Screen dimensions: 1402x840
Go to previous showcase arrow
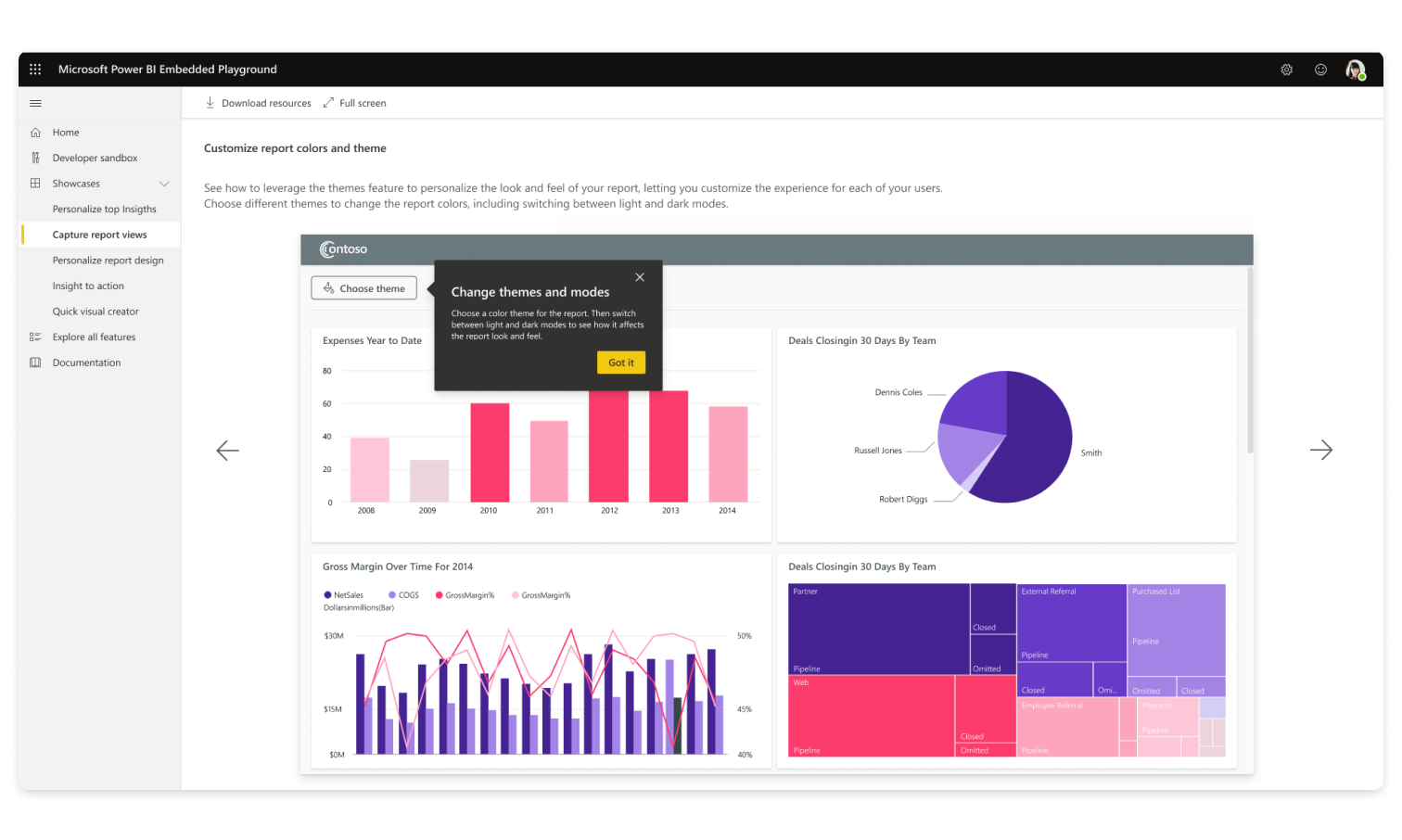227,451
